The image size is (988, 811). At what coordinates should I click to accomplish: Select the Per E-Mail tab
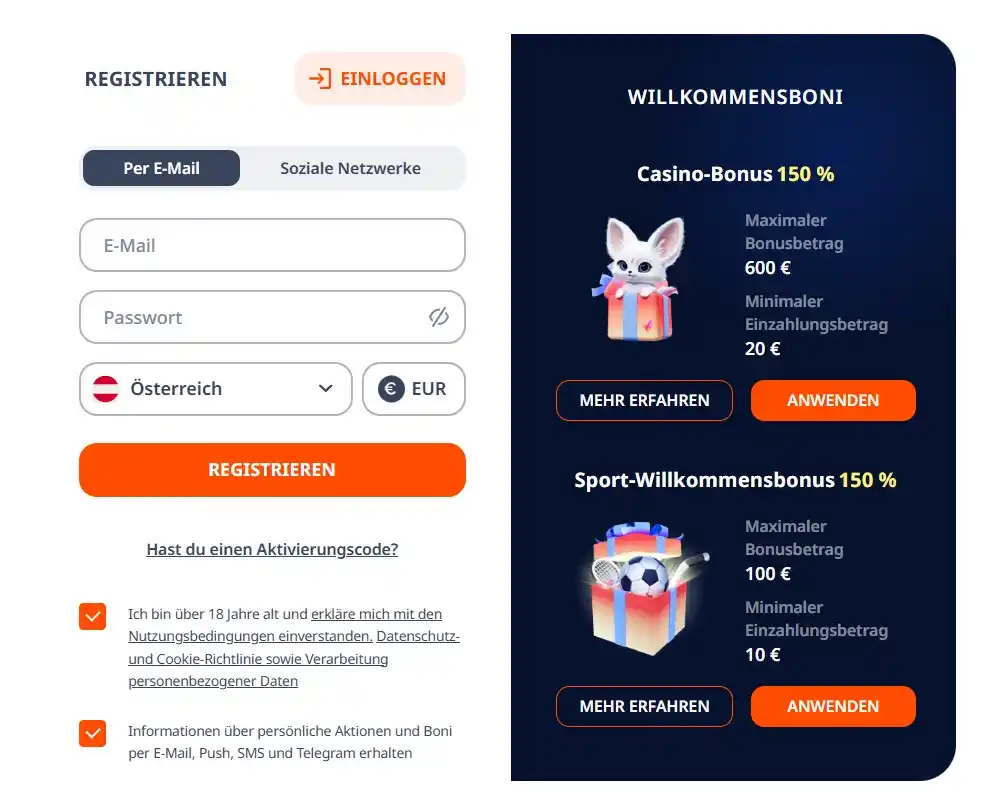(x=161, y=168)
